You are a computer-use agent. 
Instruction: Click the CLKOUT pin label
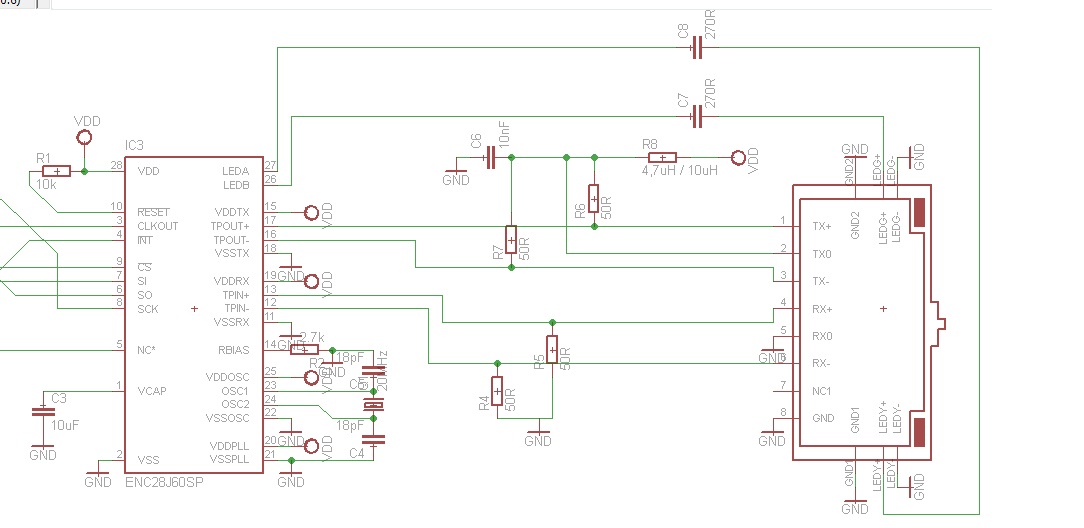(x=158, y=226)
